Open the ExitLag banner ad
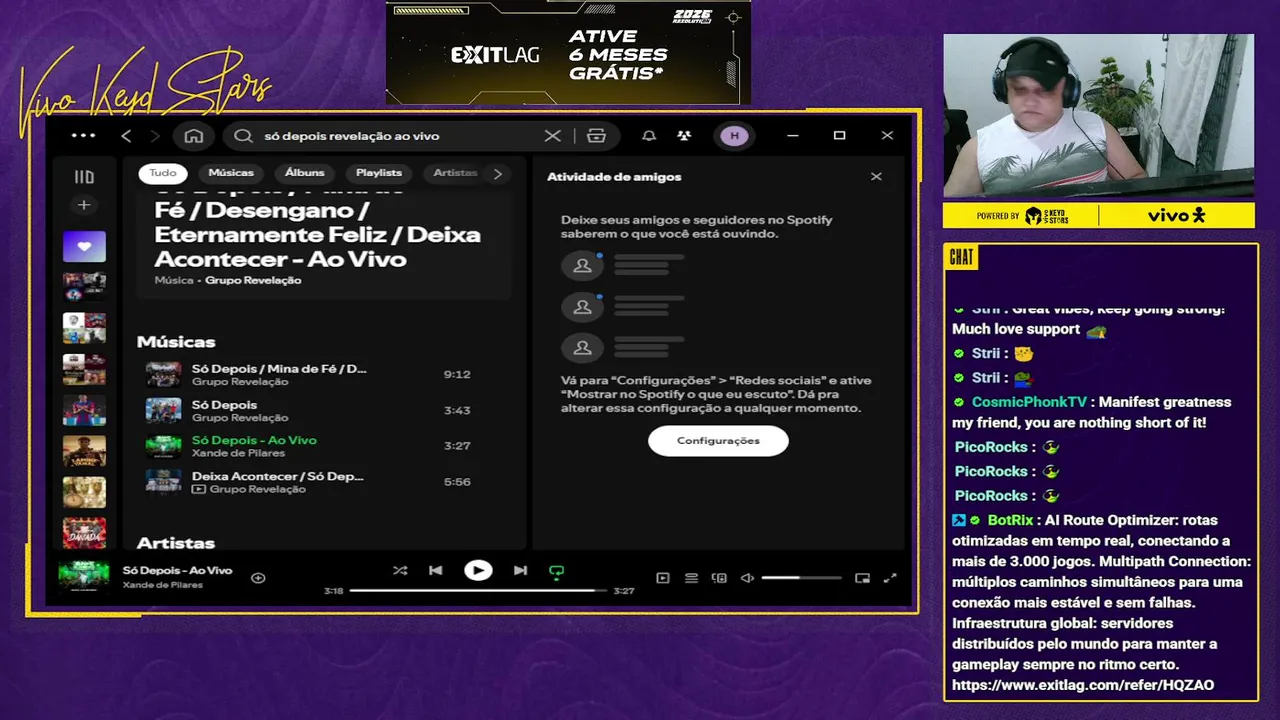The height and width of the screenshot is (720, 1280). click(568, 52)
